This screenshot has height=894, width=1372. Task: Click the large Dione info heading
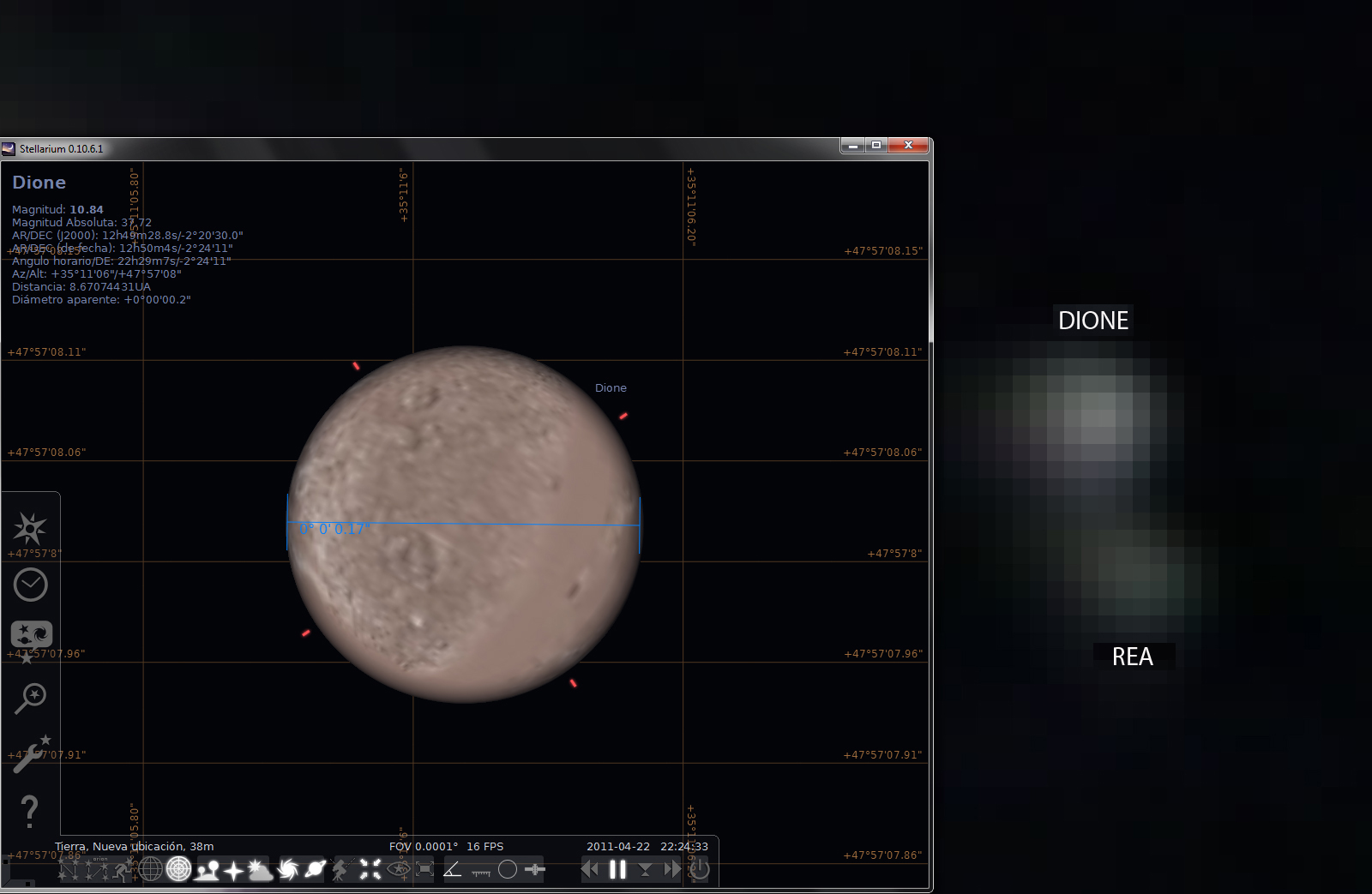click(39, 183)
